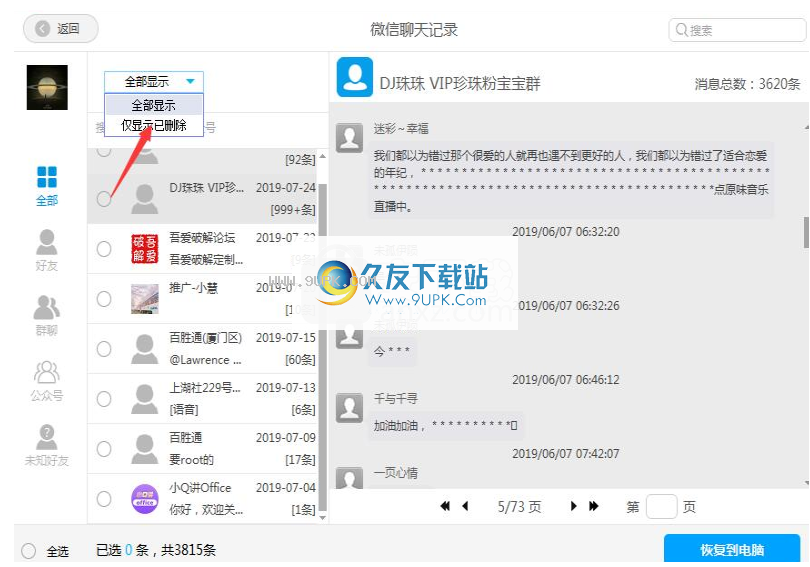Click the 消息总数：3620条 label
Viewport: 810px width, 567px height.
[747, 84]
